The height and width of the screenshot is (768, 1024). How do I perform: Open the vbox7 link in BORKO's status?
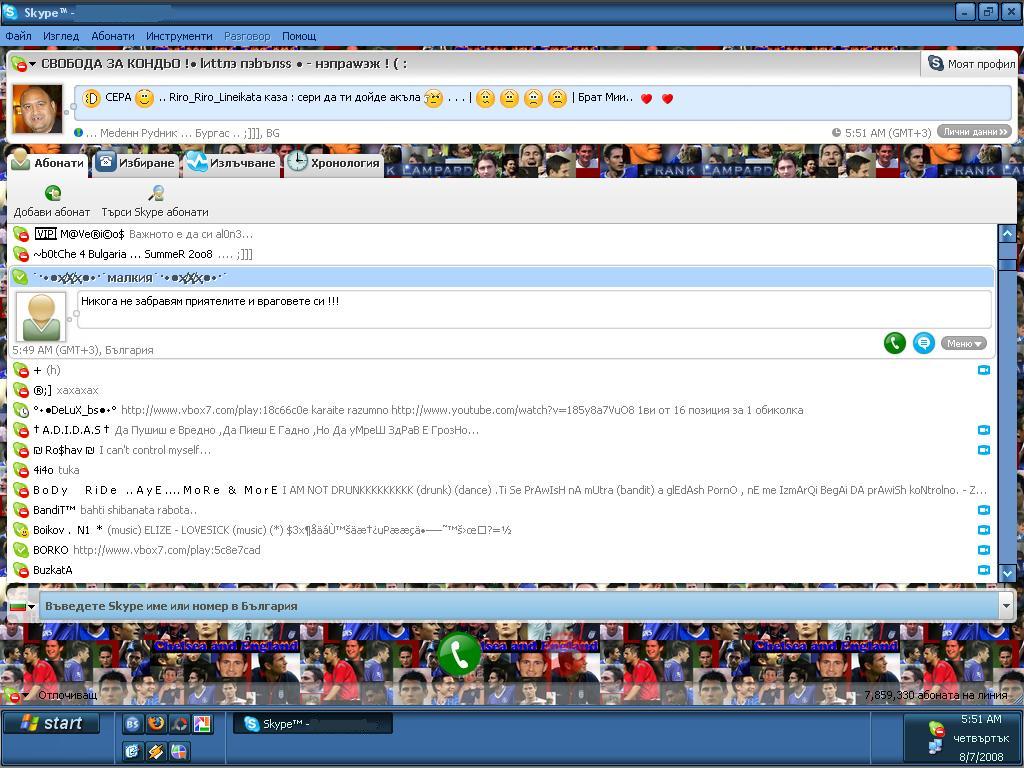(x=166, y=550)
